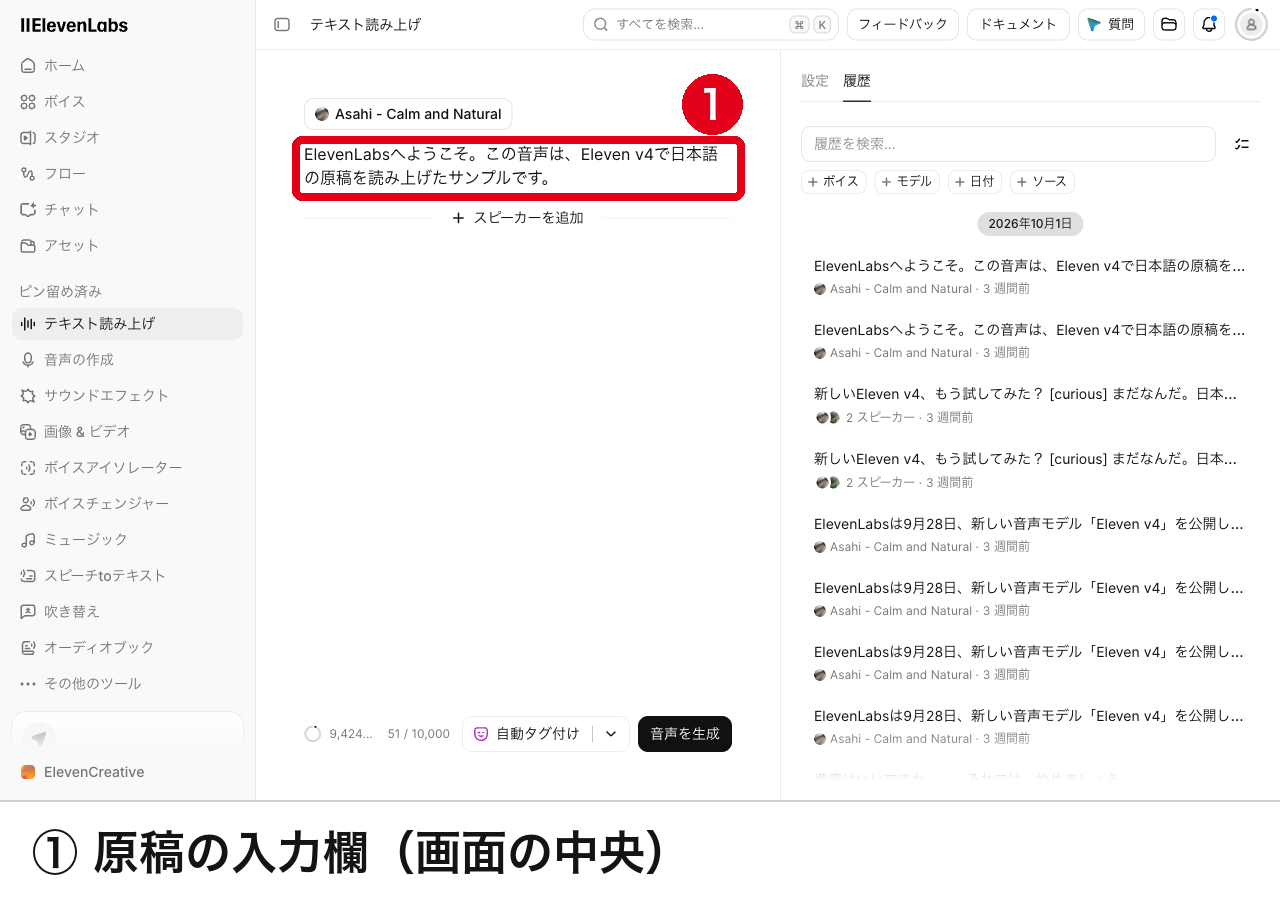
Task: Open ミュージック tool
Action: click(x=127, y=539)
